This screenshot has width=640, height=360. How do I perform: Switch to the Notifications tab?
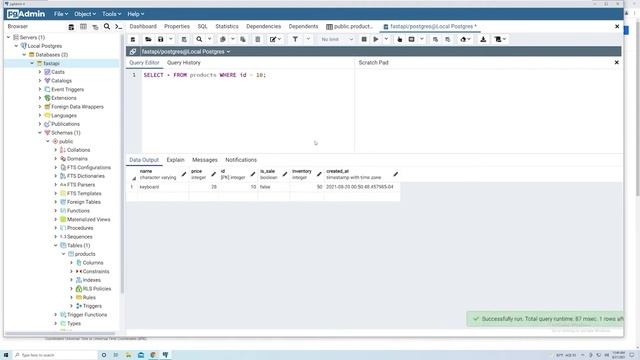(x=241, y=160)
